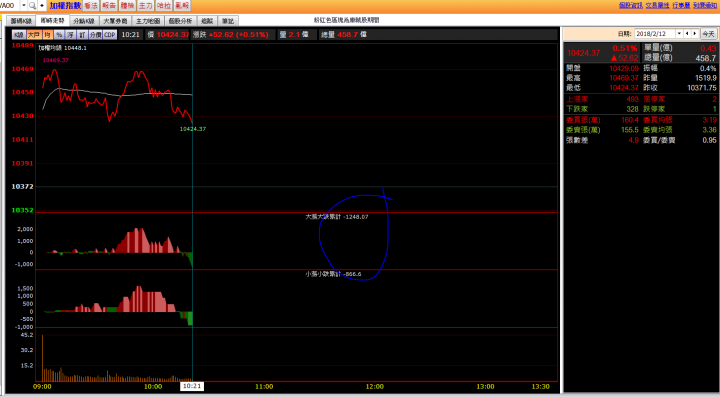Click the 10424.37 current price label on chart
720x397 pixels.
193,129
